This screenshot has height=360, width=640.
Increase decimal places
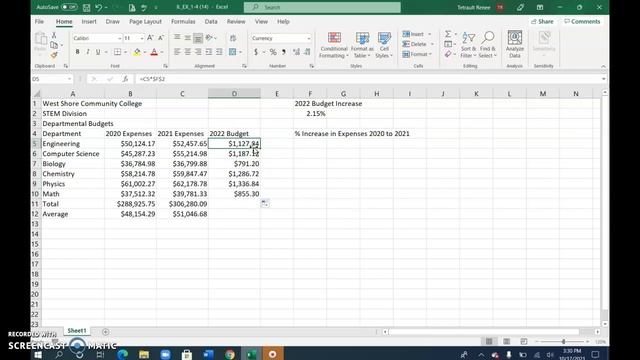[x=296, y=52]
